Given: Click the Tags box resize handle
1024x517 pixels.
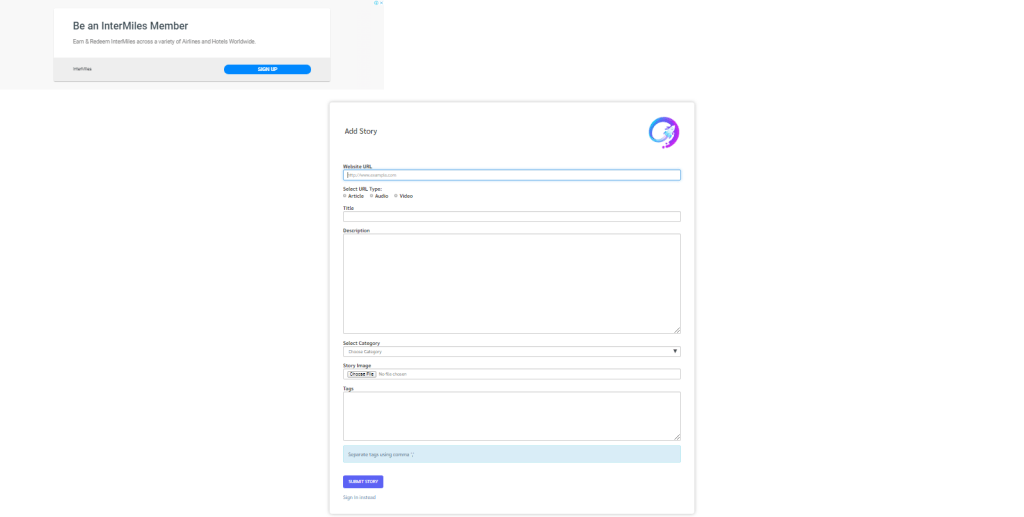Looking at the screenshot, I should click(677, 437).
